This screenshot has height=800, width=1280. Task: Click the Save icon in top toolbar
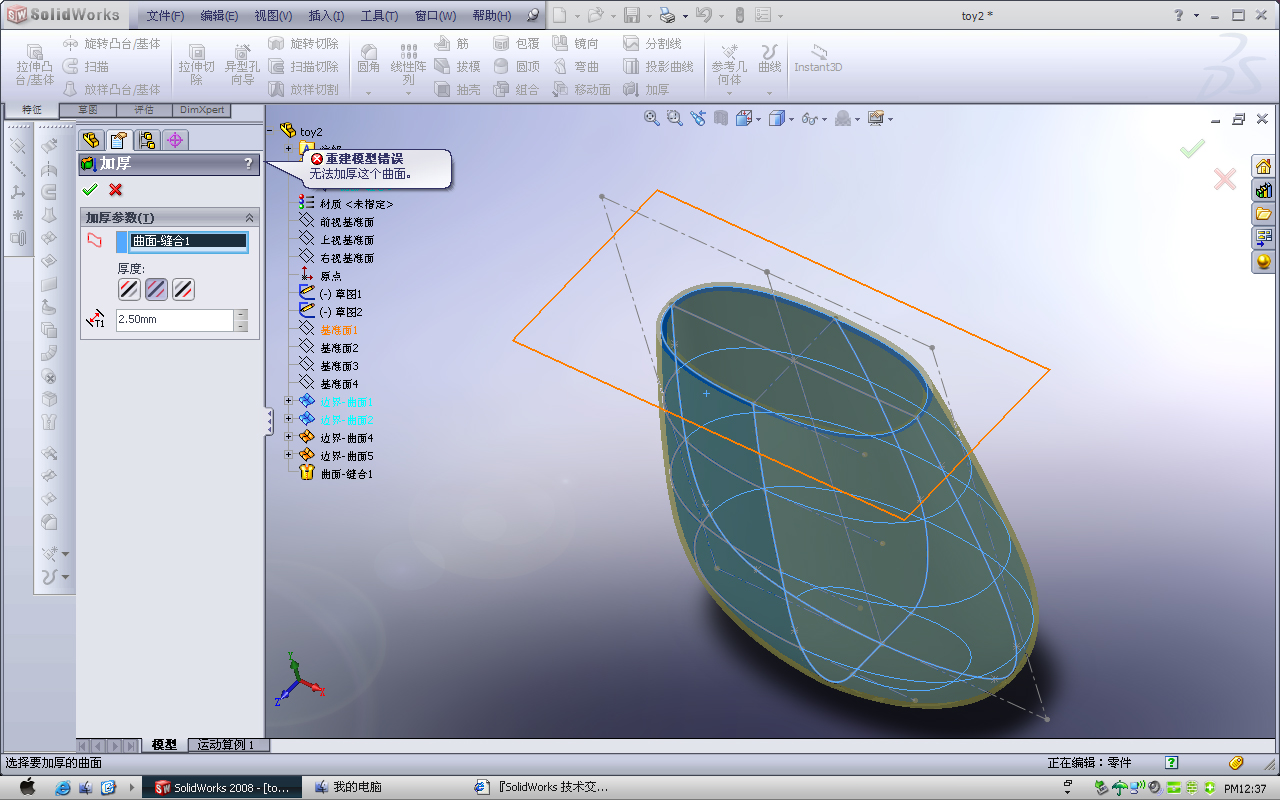tap(632, 15)
